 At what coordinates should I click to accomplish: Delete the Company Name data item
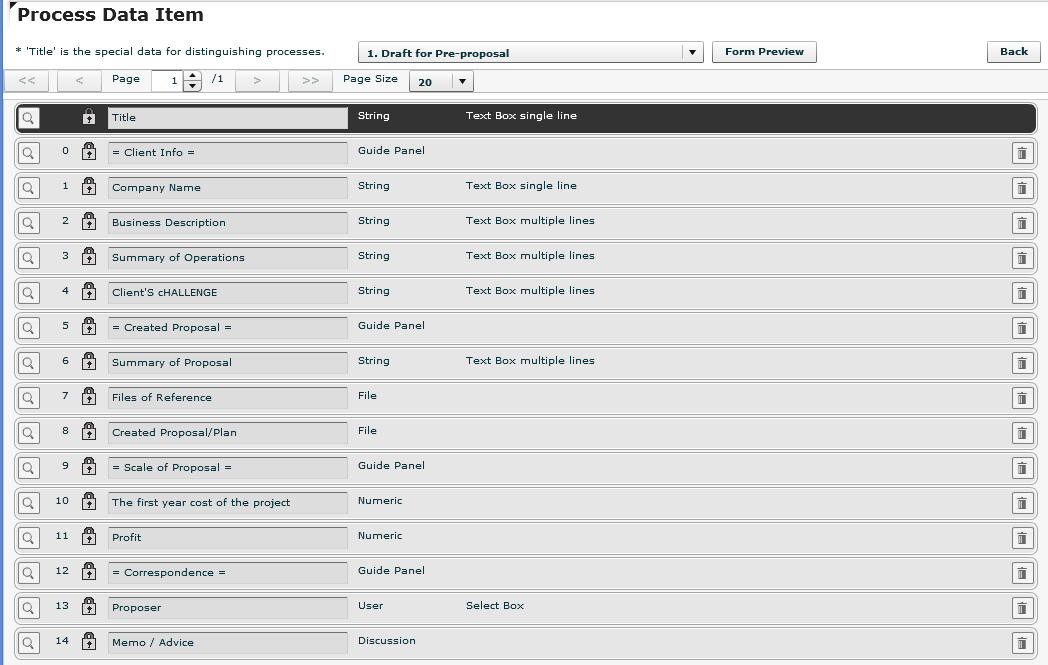1022,188
